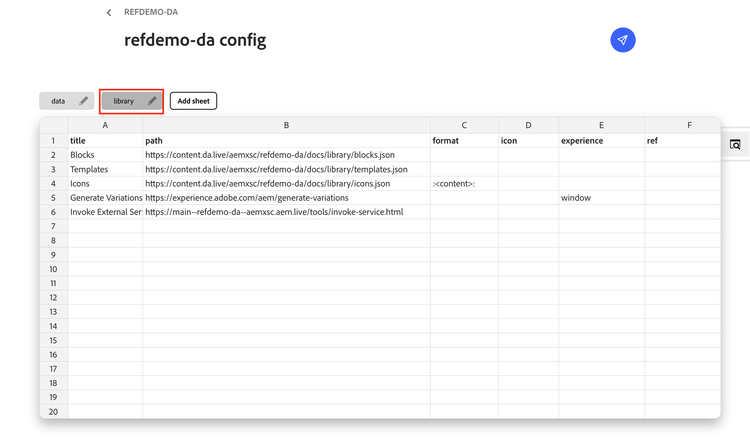This screenshot has height=443, width=750.
Task: Open the preview icon right of the sheet
Action: pos(735,145)
